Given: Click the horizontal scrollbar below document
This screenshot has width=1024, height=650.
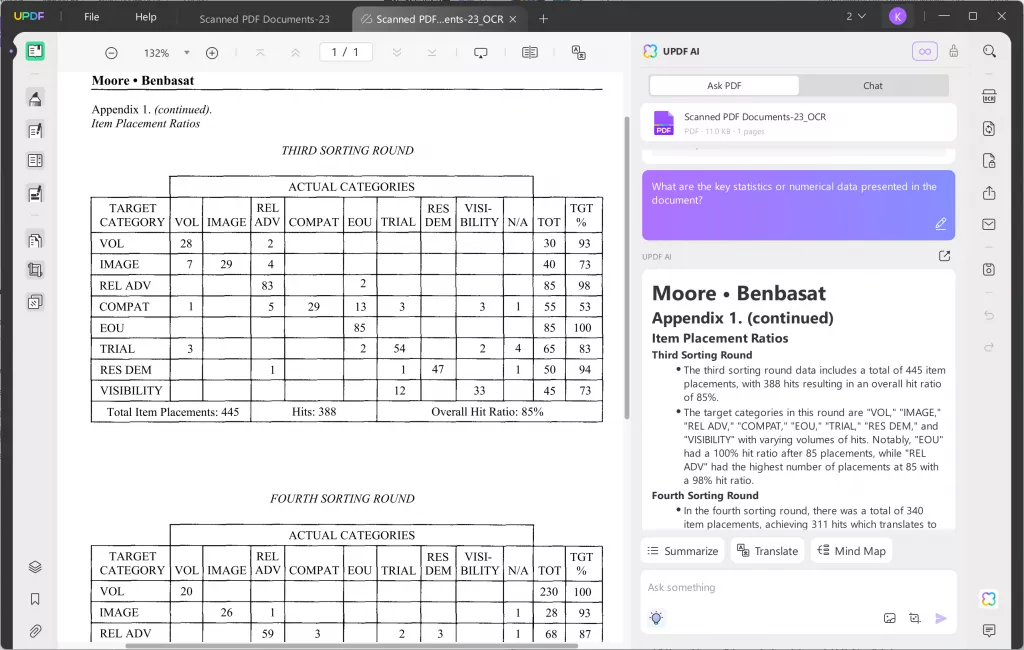Looking at the screenshot, I should point(351,646).
